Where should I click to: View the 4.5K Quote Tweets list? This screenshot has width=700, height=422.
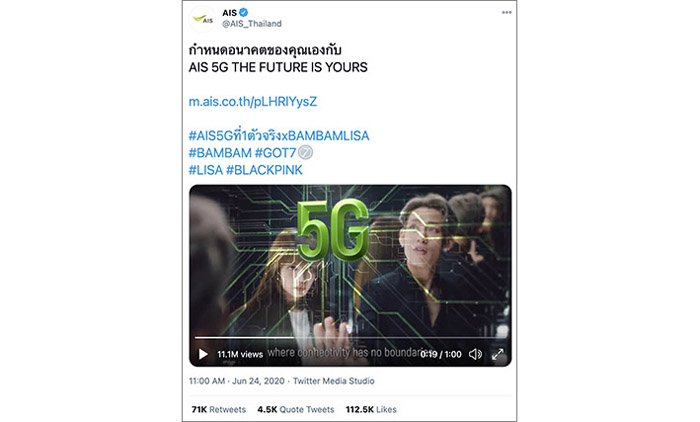click(296, 409)
